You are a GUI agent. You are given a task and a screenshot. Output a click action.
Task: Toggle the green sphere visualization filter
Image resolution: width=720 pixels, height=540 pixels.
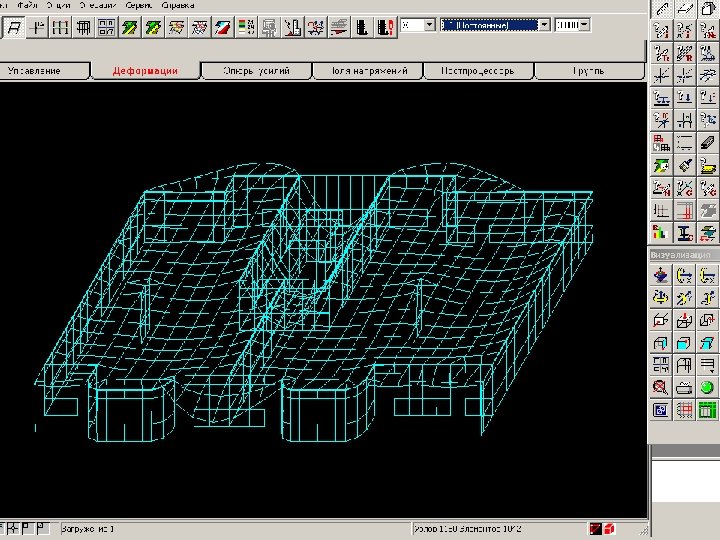point(708,387)
